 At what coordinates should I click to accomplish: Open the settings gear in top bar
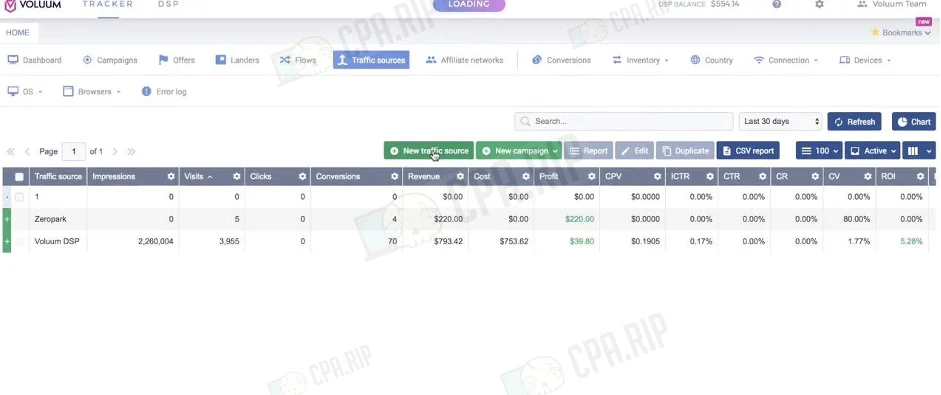[819, 4]
